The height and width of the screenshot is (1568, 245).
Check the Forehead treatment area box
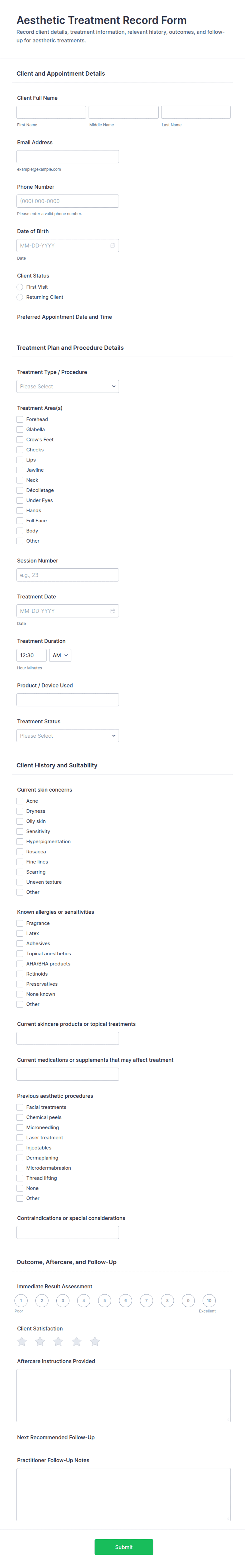(x=20, y=419)
